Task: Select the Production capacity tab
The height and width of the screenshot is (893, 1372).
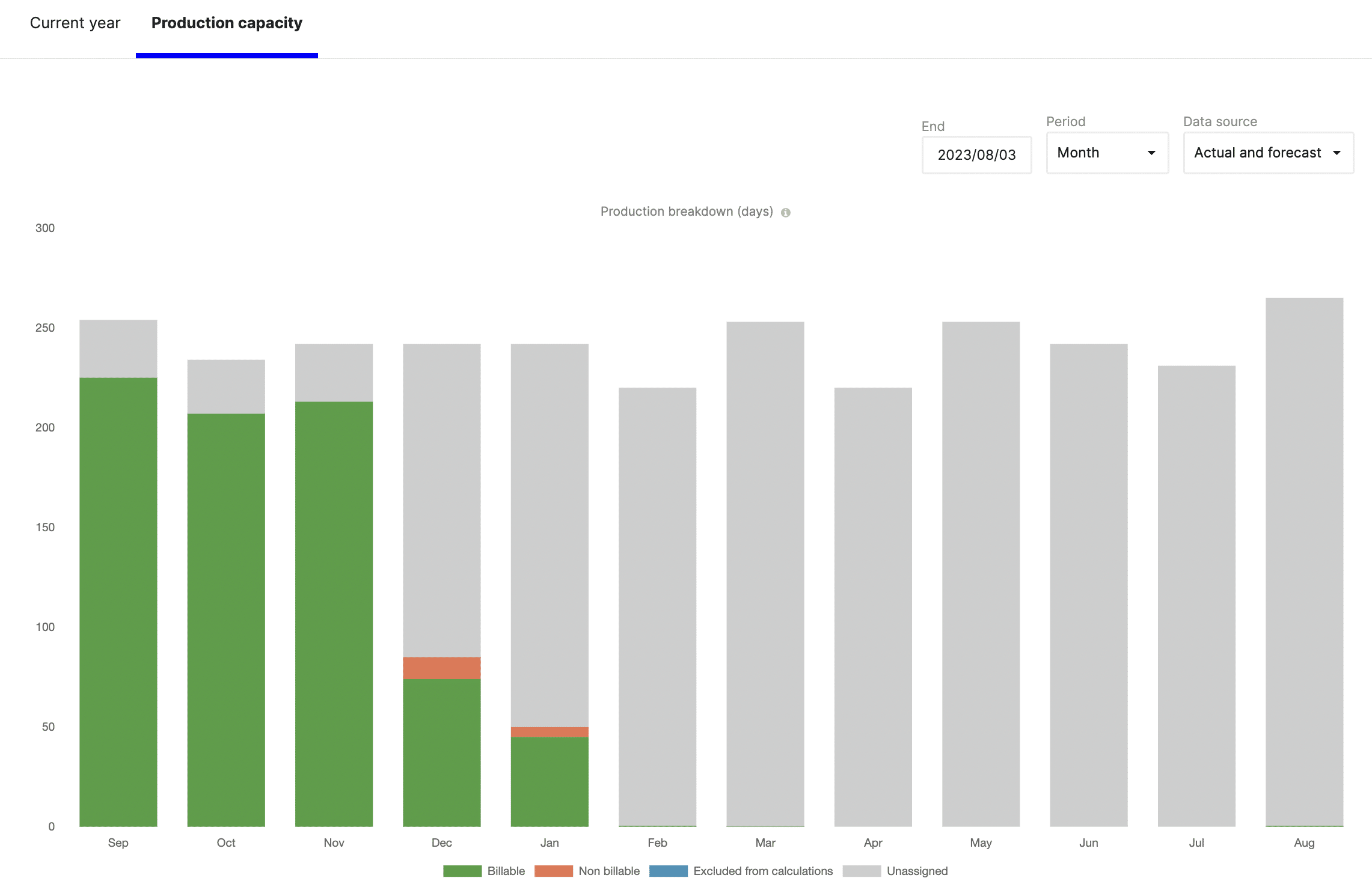Action: point(227,23)
